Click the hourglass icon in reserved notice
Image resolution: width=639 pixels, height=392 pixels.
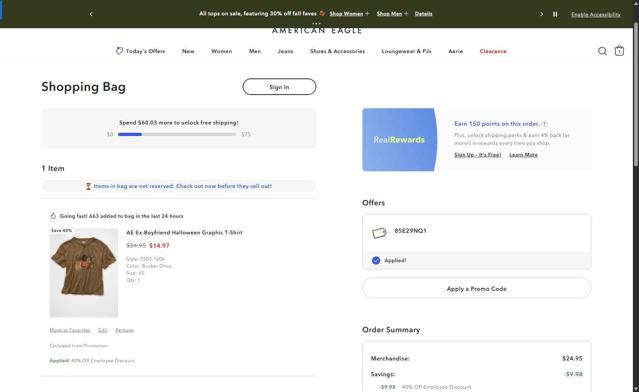pos(88,186)
